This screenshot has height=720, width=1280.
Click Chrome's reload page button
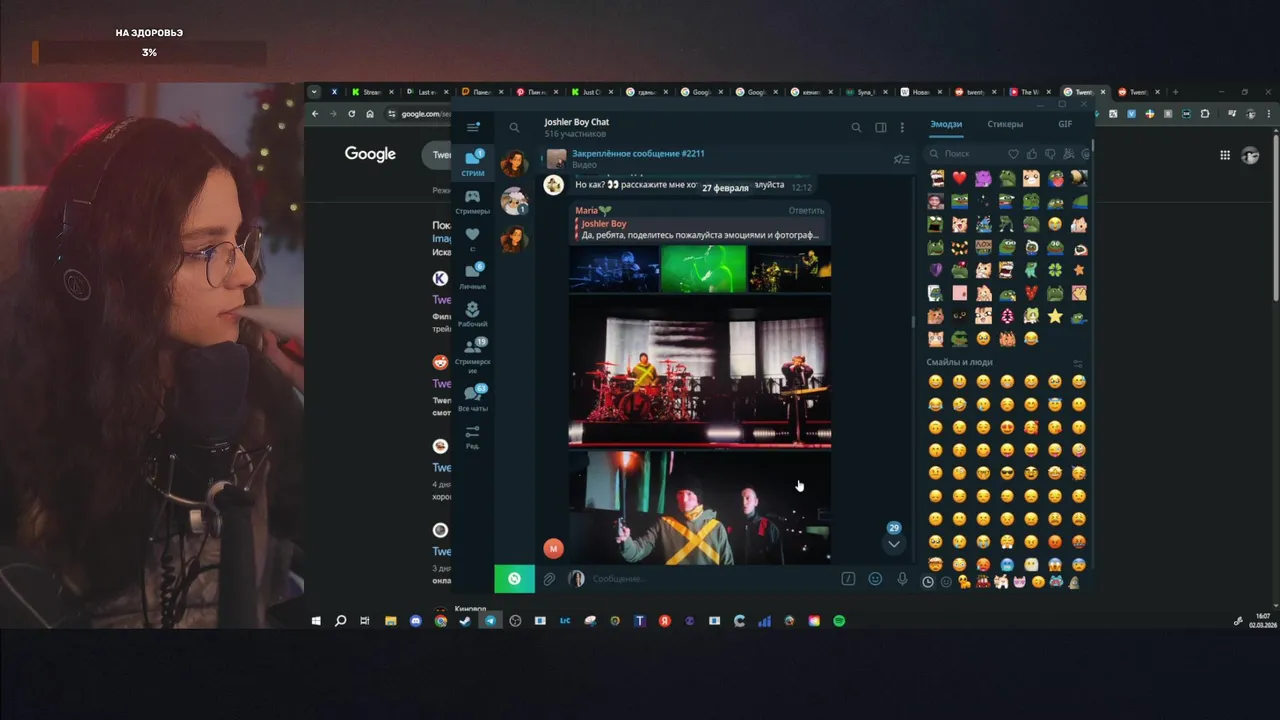click(x=351, y=114)
